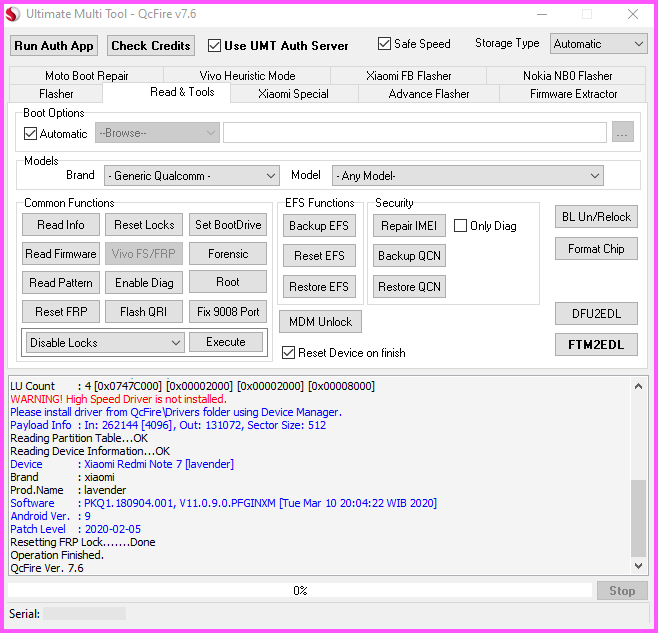Click the MDM Unlock button
The width and height of the screenshot is (658, 633).
tap(320, 322)
